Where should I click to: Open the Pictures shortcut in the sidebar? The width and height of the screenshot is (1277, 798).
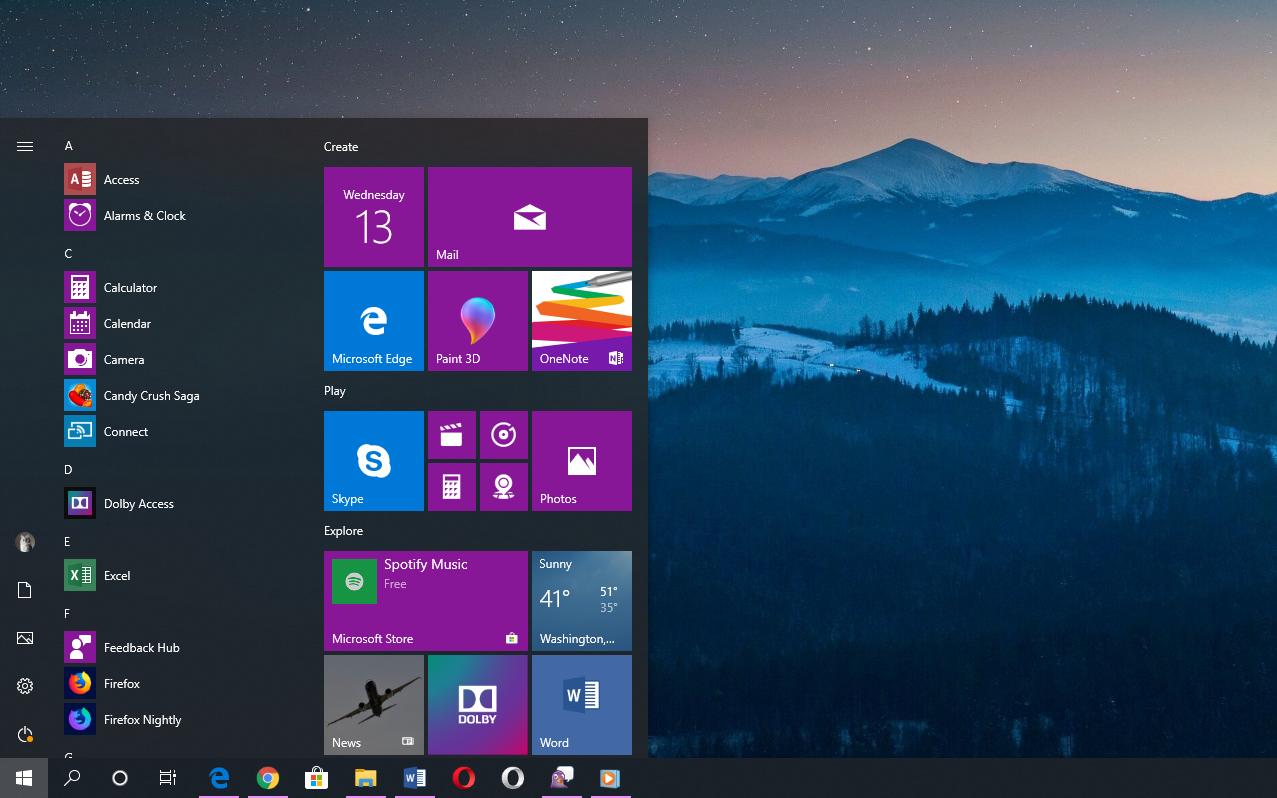(24, 638)
